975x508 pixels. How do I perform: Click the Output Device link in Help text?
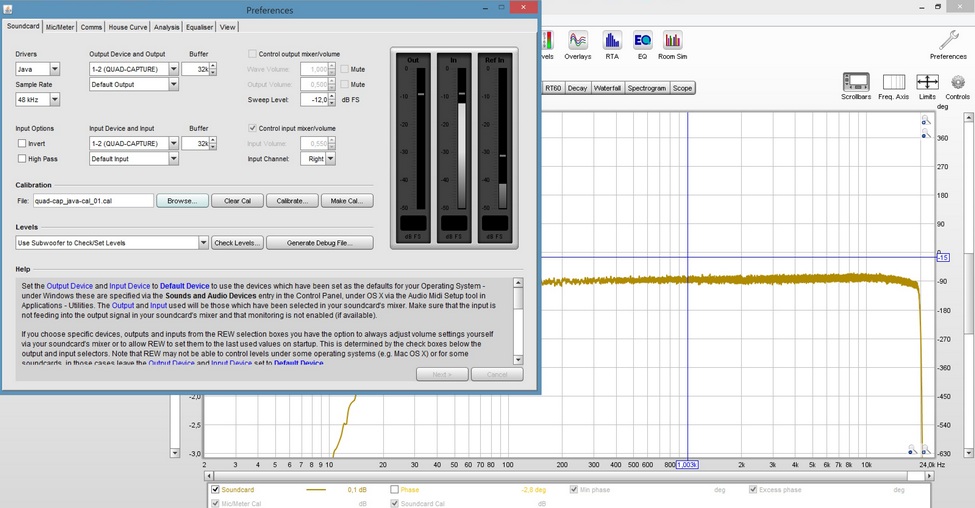pos(70,286)
